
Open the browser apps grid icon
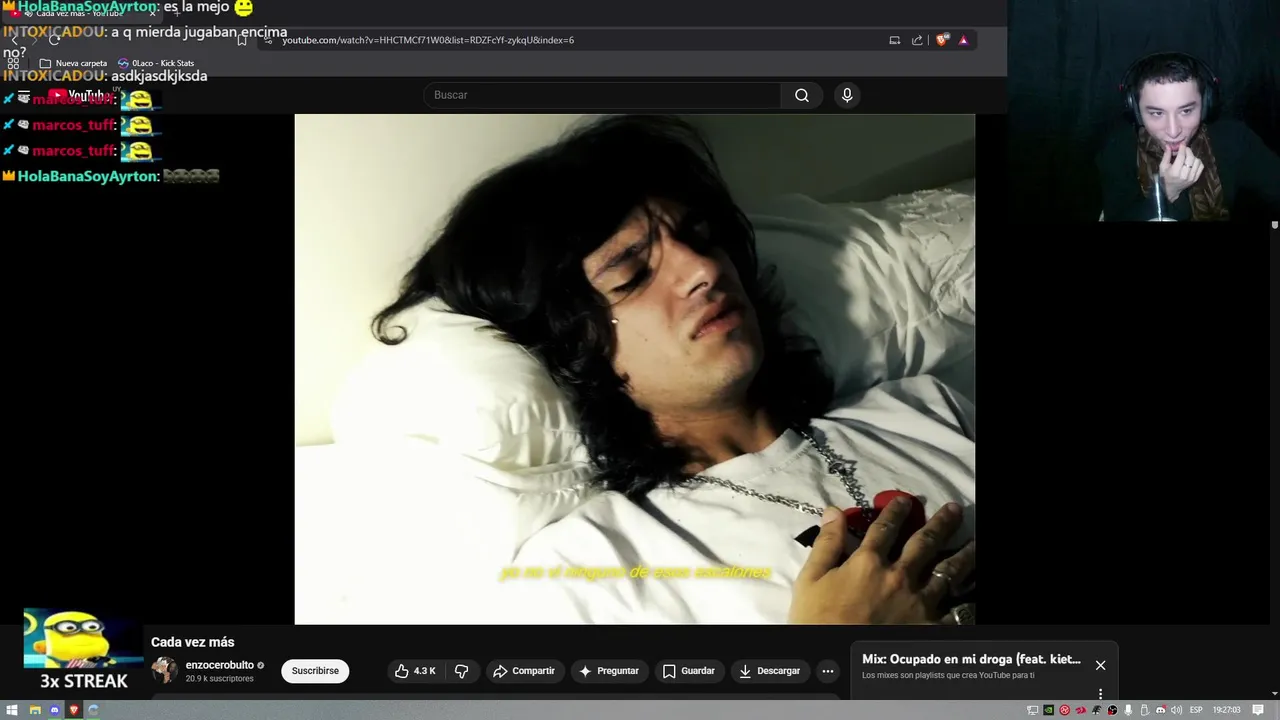pos(13,63)
